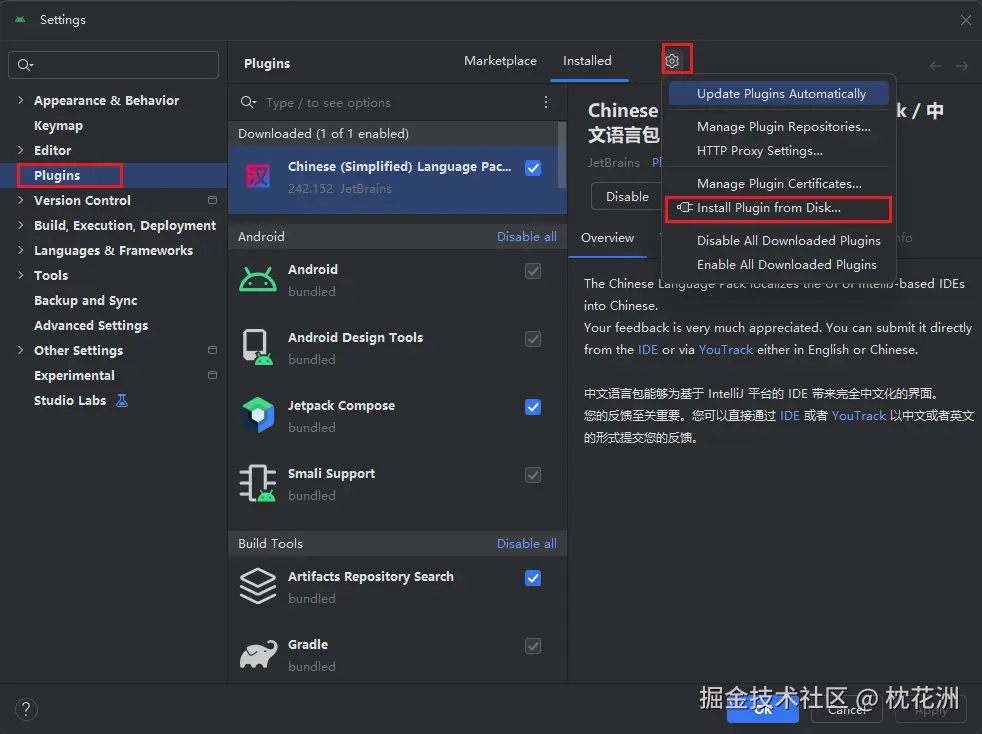Choose Manage Plugin Repositories
This screenshot has height=734, width=982.
pos(778,127)
